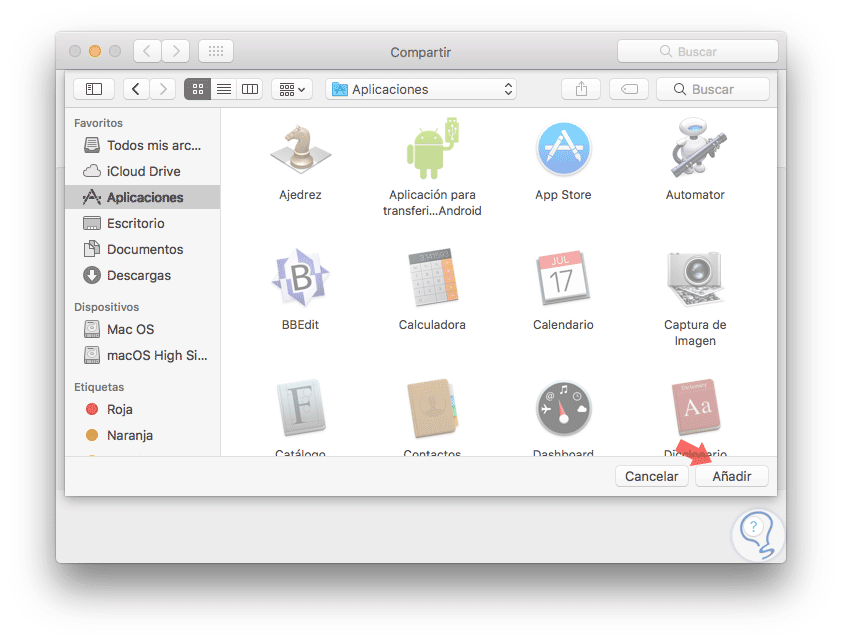Screen dimensions: 842x643
Task: Select the macOS High Sierra disk
Action: coord(142,356)
